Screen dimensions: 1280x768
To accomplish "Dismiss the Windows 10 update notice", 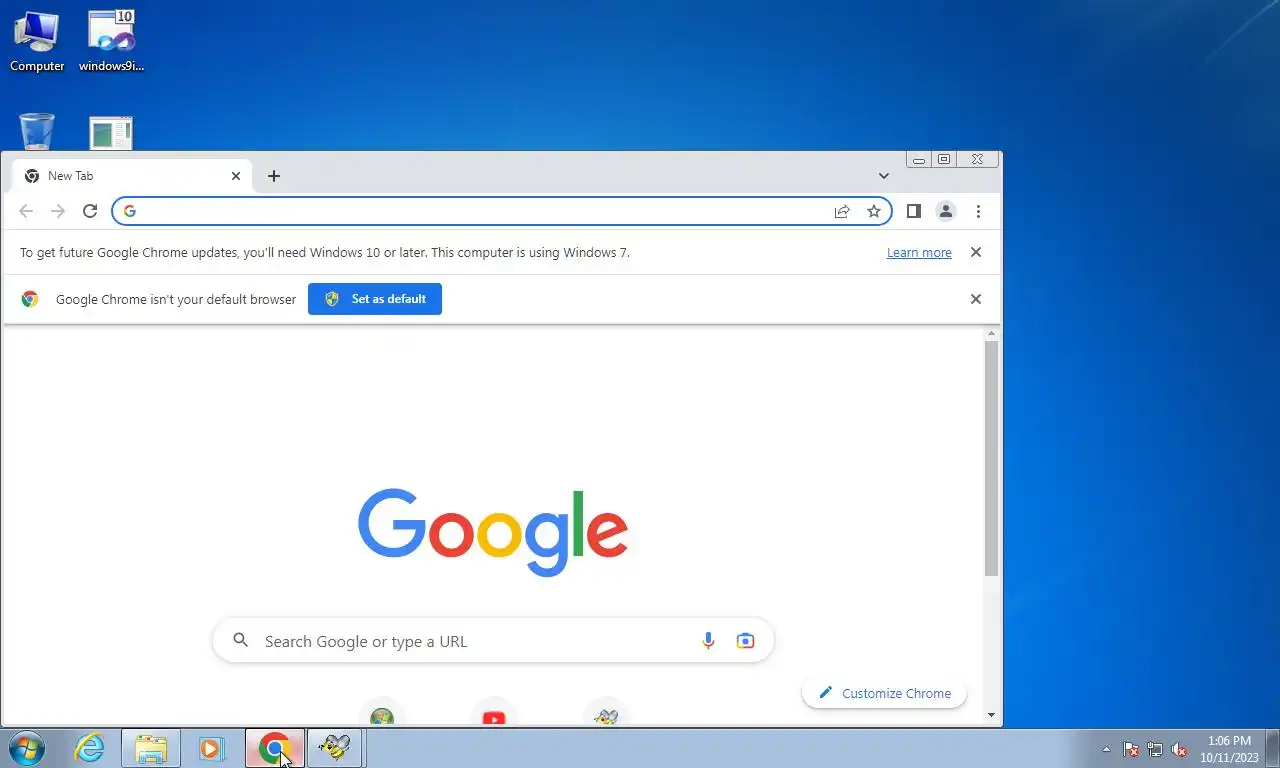I will [976, 252].
